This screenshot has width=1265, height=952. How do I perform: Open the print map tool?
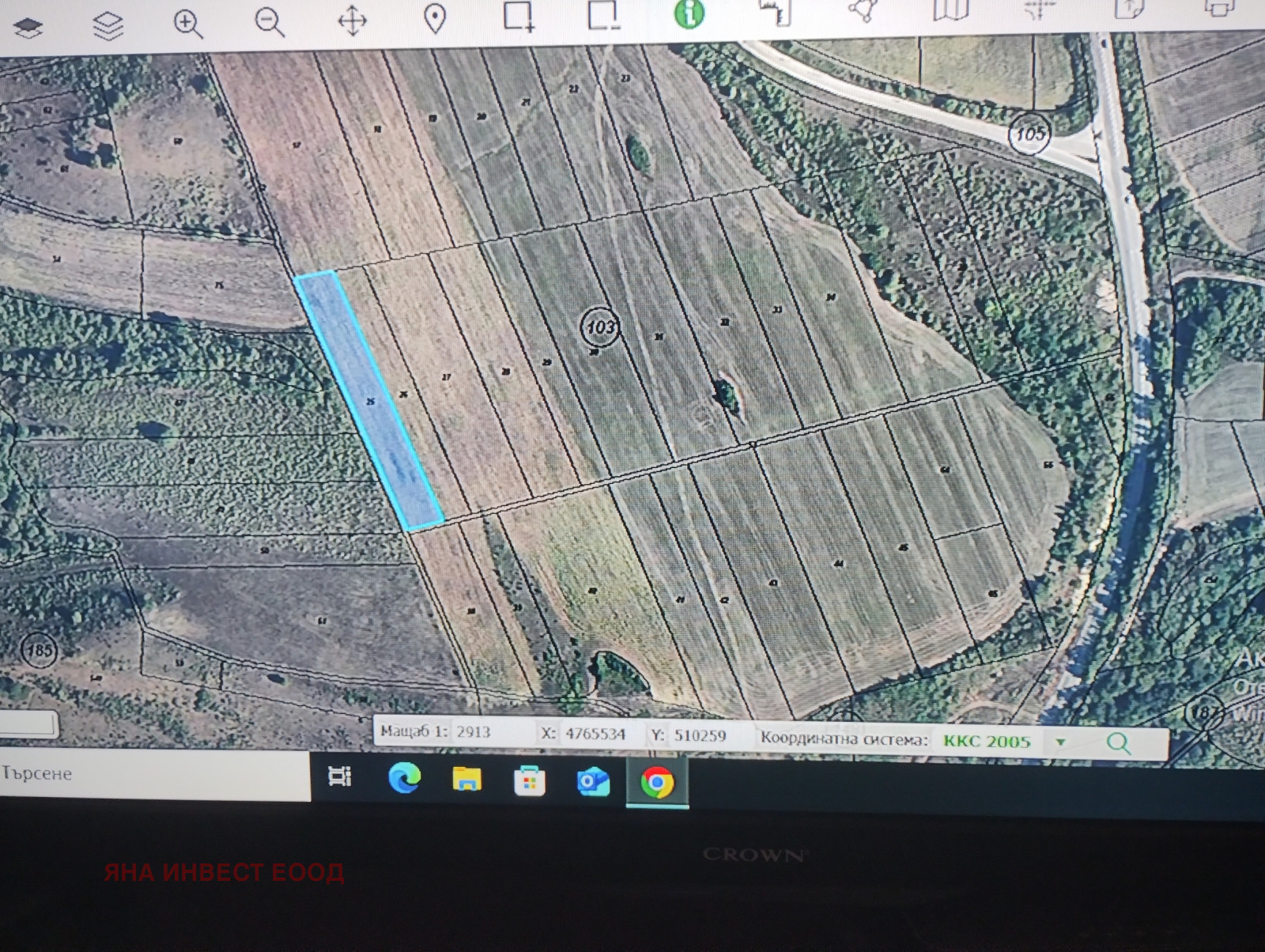[x=1218, y=8]
